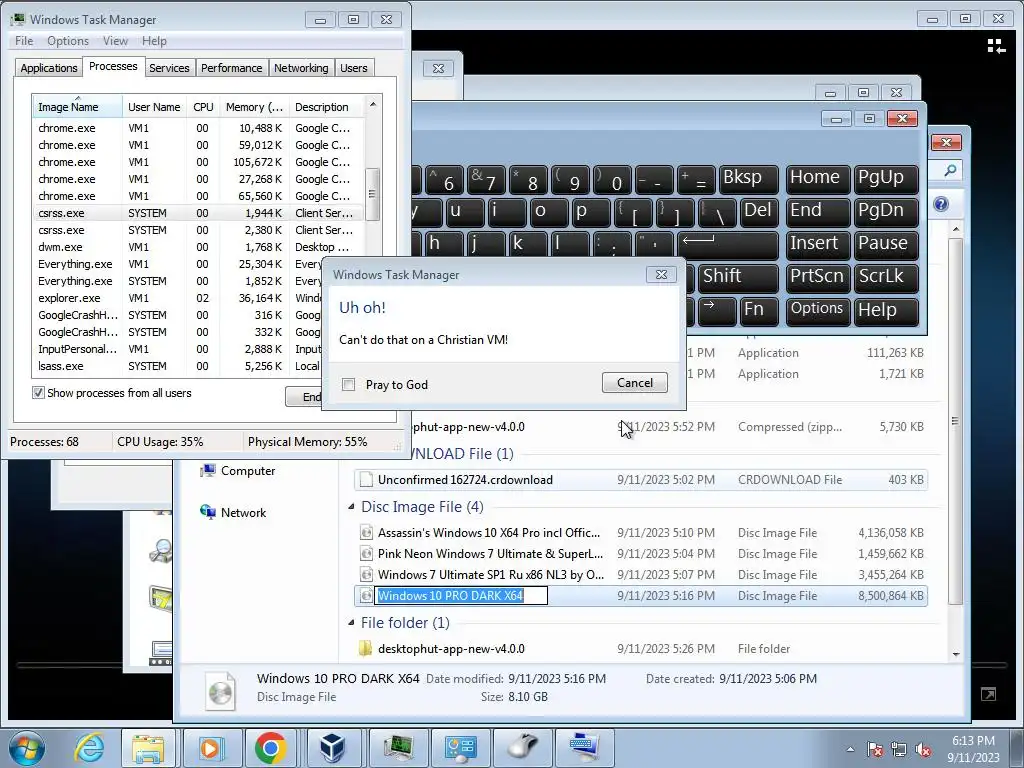Screen dimensions: 1024x768
Task: Open Control Panel taskbar icon
Action: pos(459,747)
